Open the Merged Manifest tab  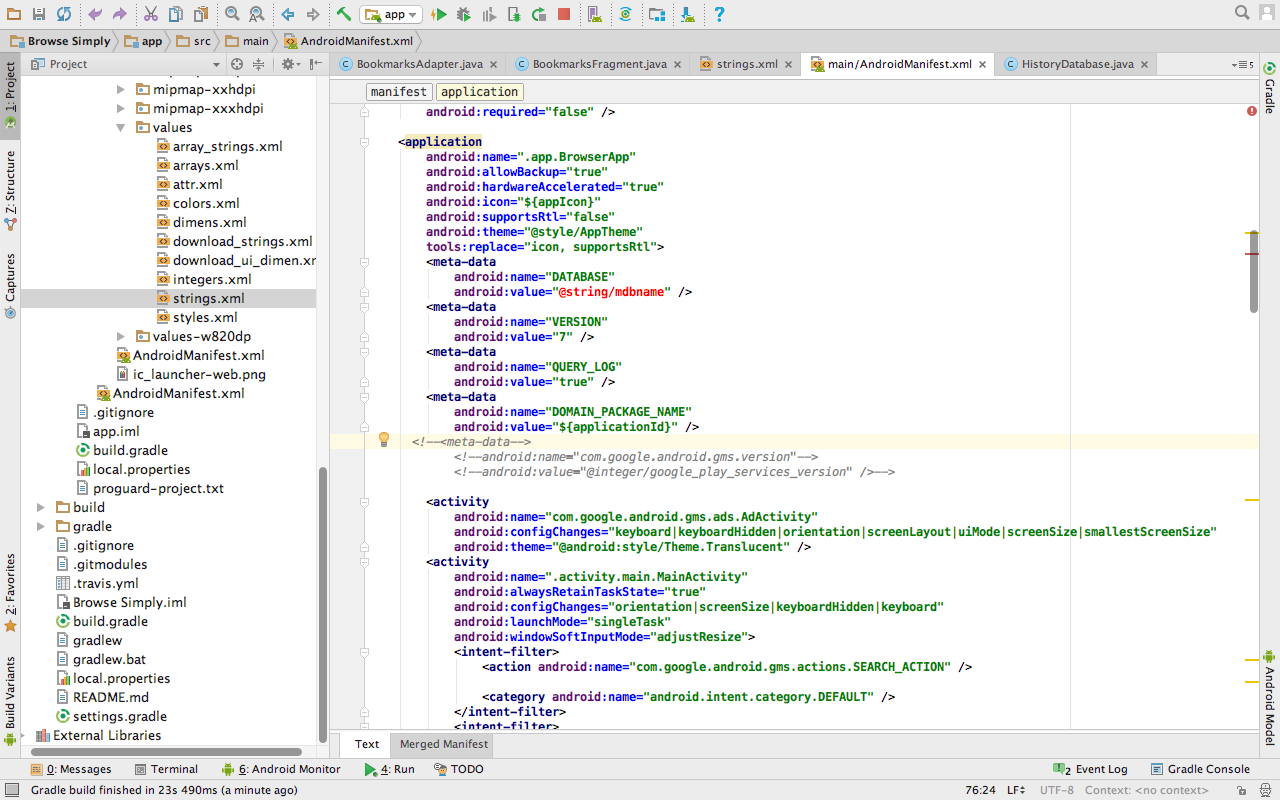(441, 744)
